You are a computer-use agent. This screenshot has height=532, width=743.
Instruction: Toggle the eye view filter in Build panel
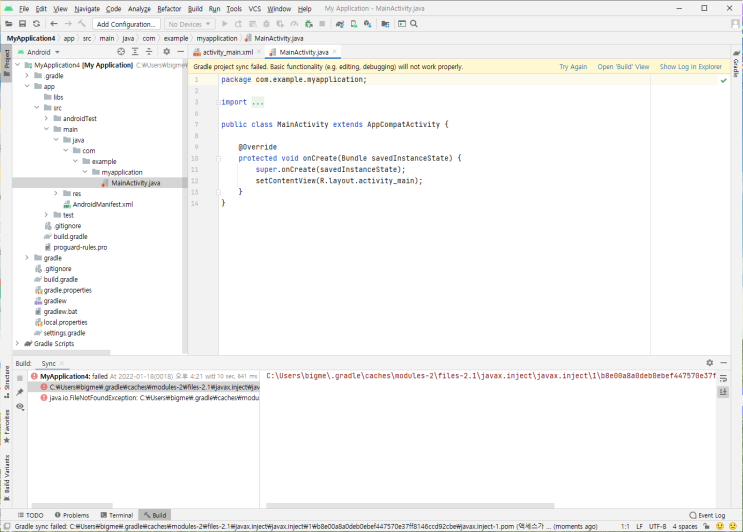tap(20, 406)
